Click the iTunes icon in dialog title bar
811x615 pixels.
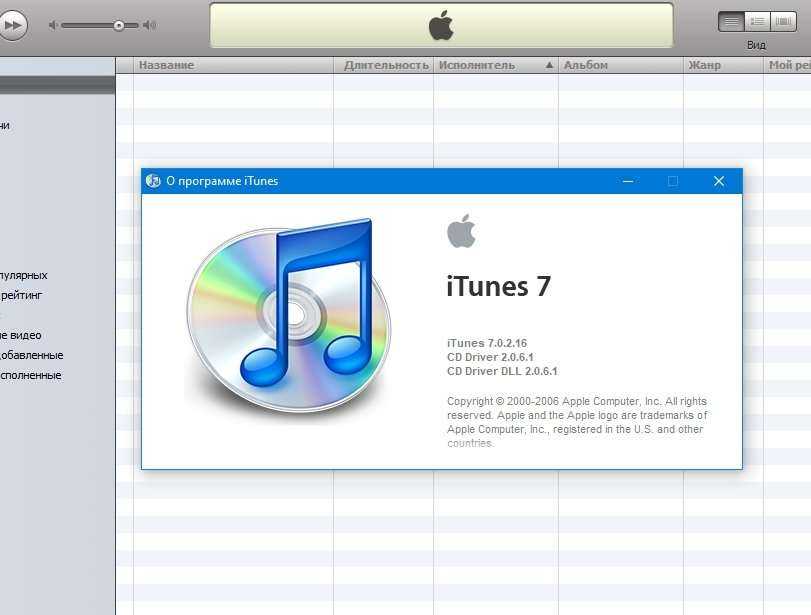coord(153,181)
